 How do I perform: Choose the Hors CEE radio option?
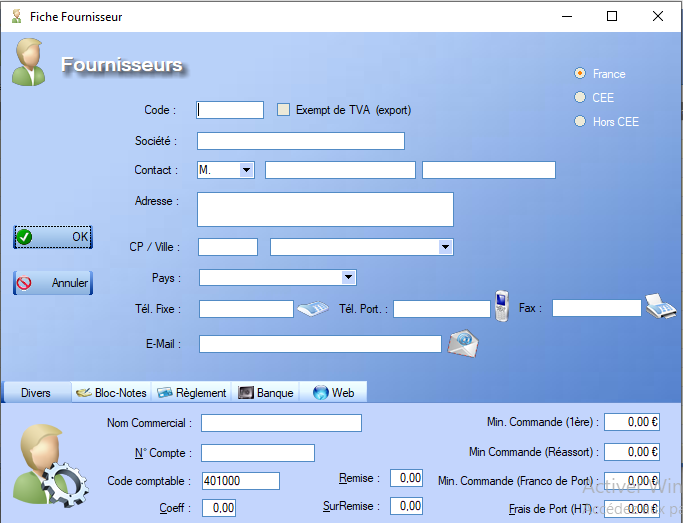tap(580, 121)
